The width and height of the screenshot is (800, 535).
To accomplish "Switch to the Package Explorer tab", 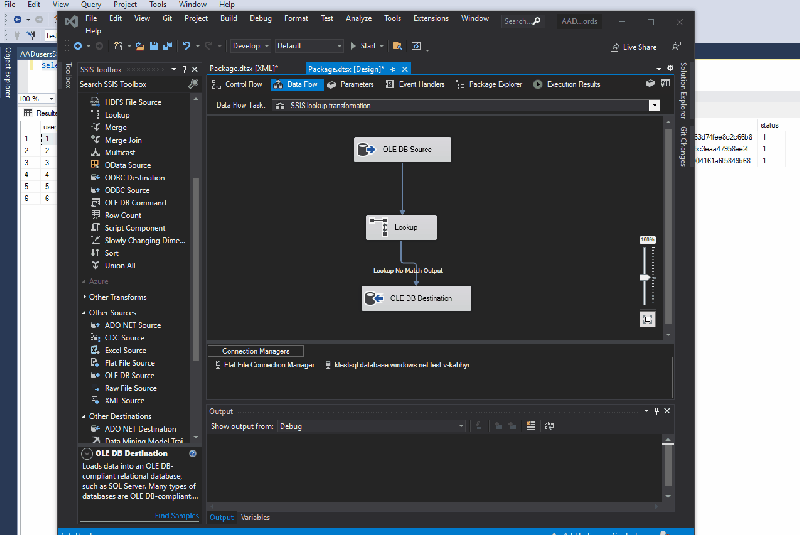I will [x=489, y=85].
